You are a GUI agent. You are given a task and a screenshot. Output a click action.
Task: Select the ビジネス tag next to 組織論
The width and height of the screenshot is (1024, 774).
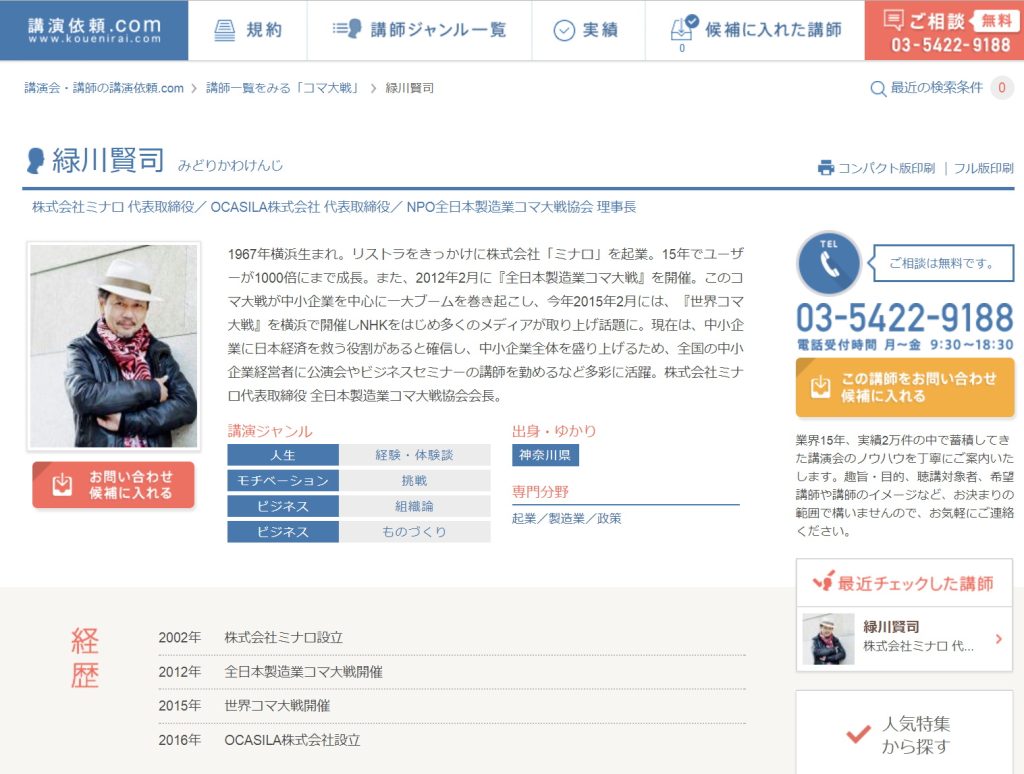(283, 506)
